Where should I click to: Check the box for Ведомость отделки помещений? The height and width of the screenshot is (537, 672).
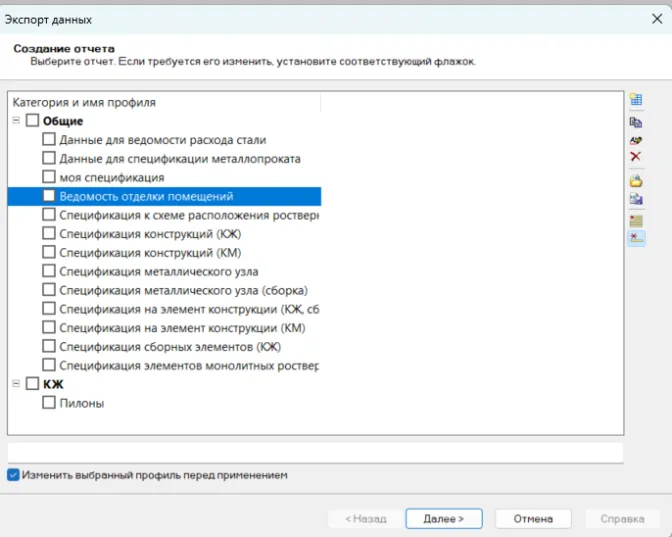coord(49,197)
